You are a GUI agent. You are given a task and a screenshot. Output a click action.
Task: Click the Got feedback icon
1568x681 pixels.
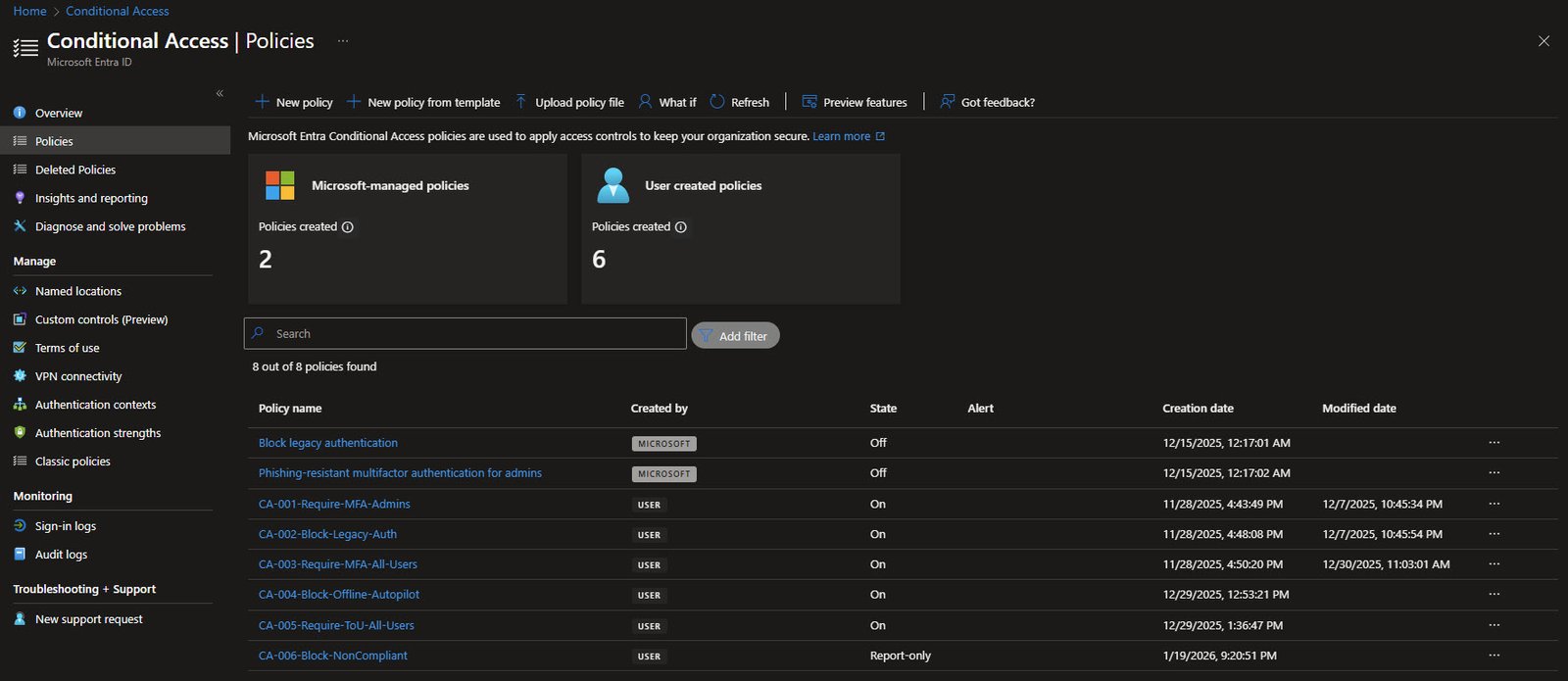point(948,102)
